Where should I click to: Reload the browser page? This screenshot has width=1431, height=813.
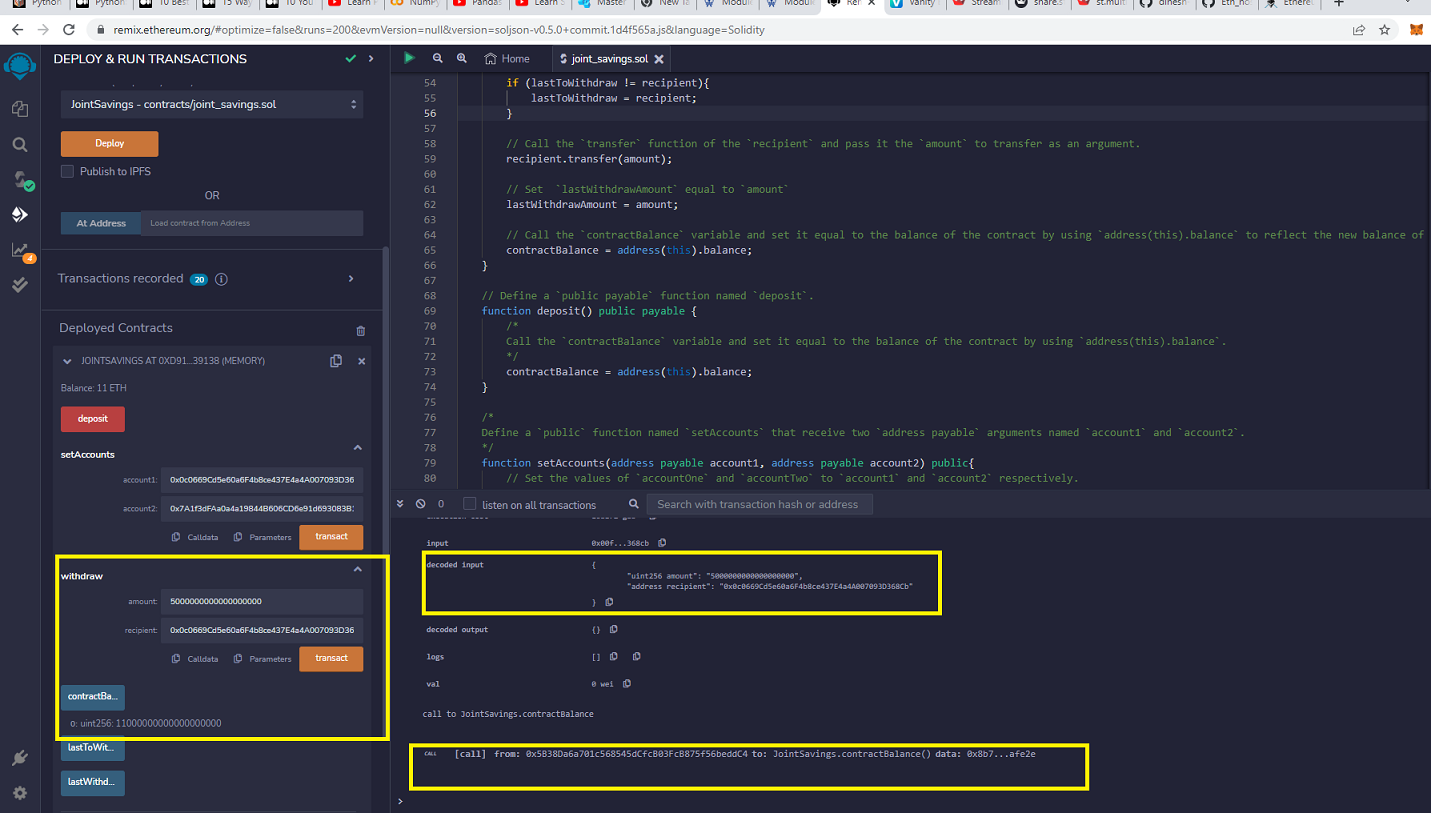69,30
